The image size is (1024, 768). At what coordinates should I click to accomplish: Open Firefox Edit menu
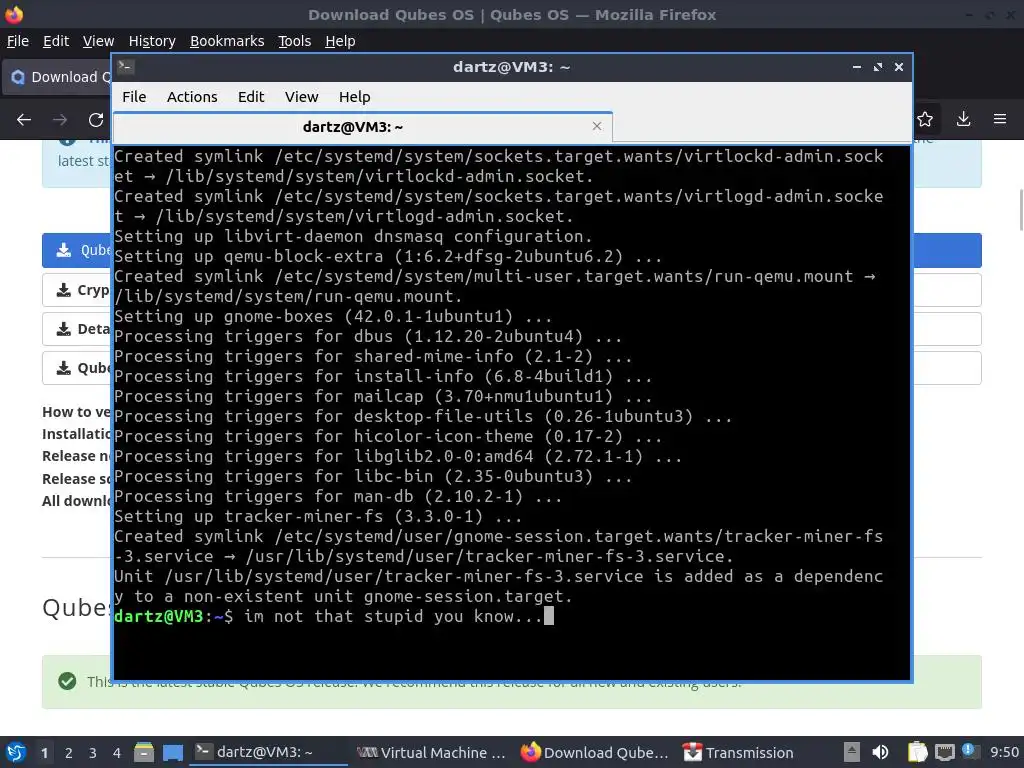[56, 41]
